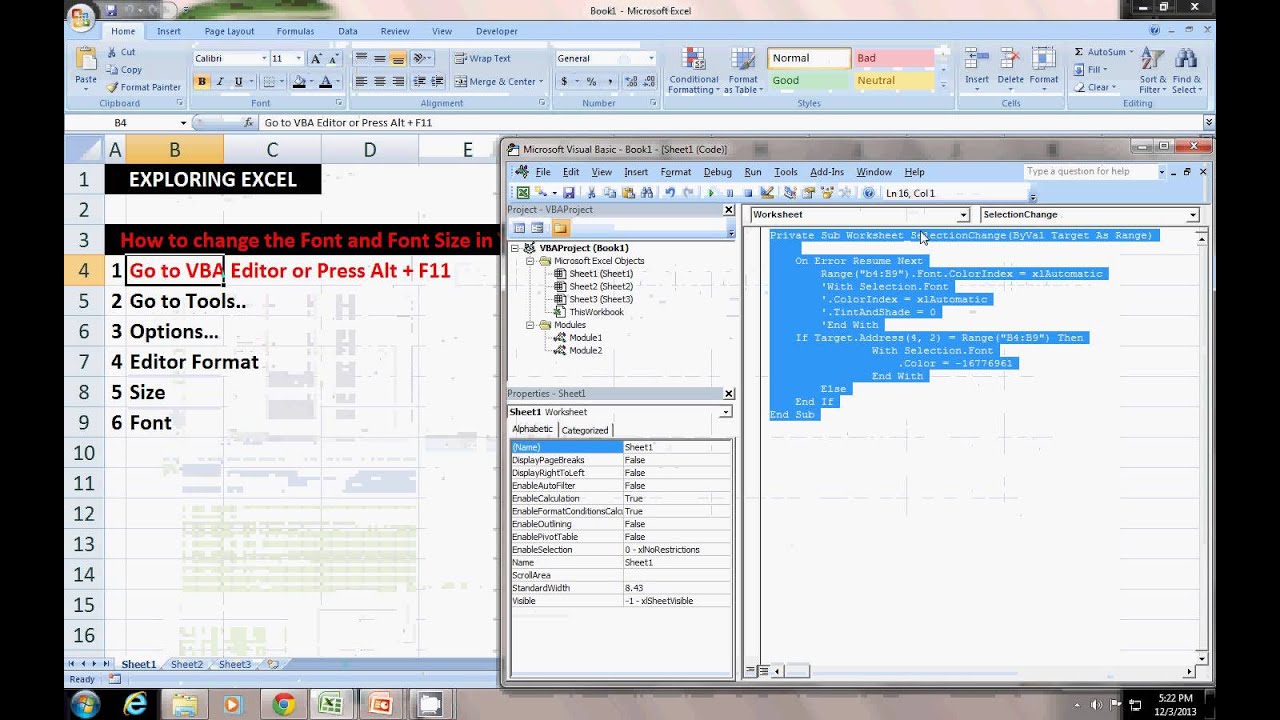Viewport: 1280px width, 720px height.
Task: Select Module1 in the project tree
Action: point(585,338)
